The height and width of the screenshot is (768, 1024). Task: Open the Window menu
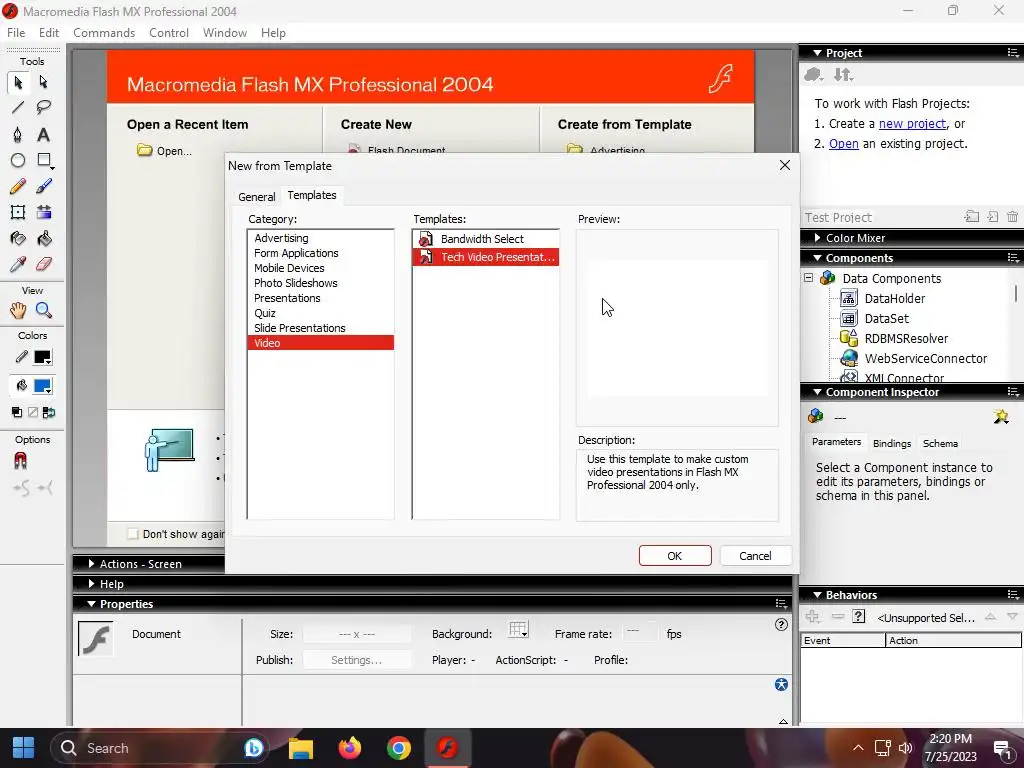pos(225,33)
